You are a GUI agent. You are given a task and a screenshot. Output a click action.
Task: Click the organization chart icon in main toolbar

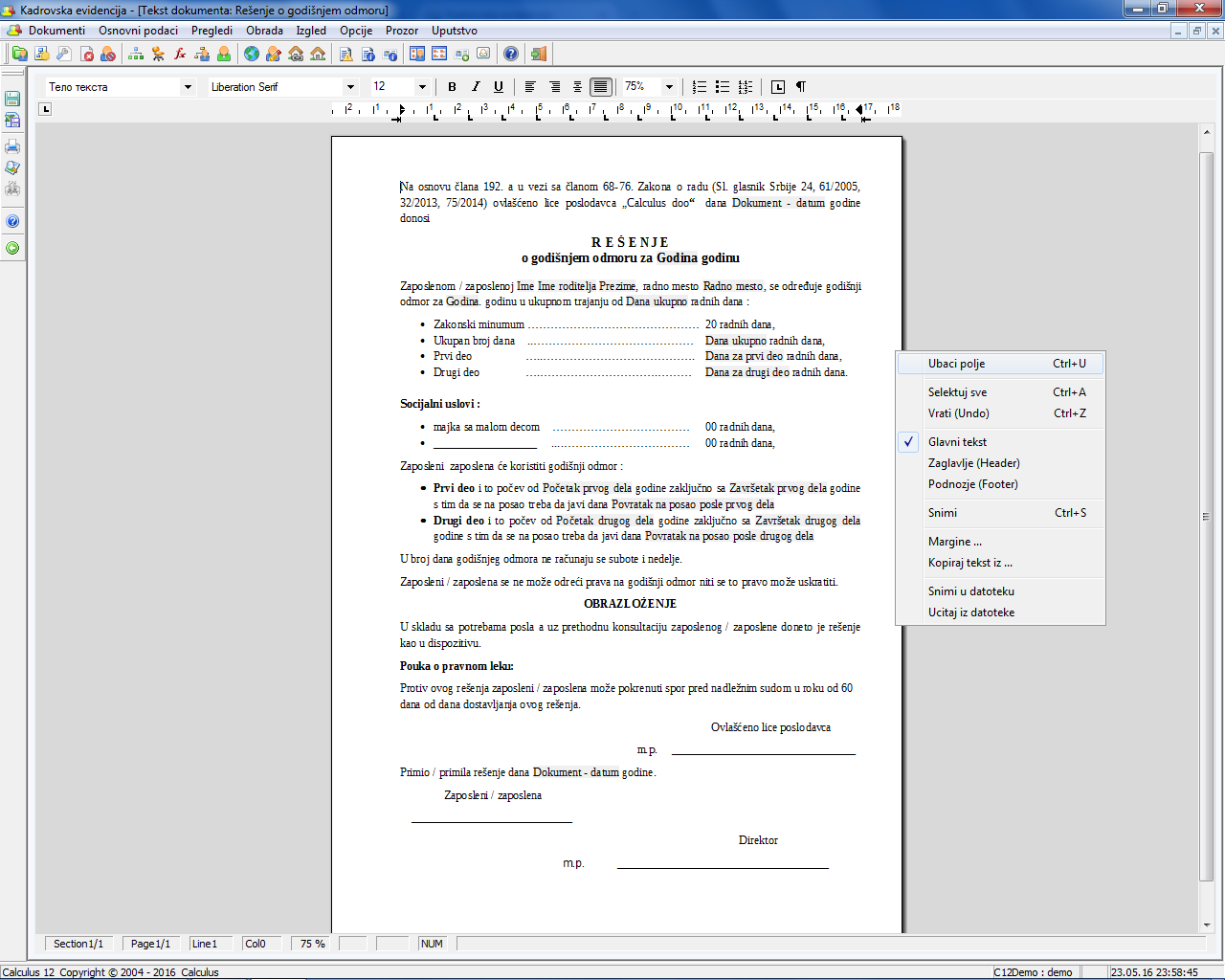136,54
